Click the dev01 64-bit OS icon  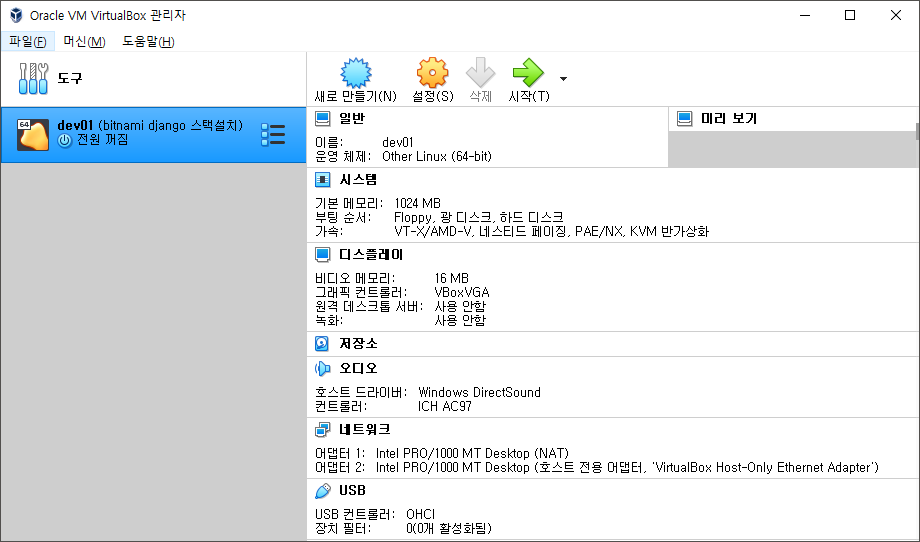(x=32, y=135)
